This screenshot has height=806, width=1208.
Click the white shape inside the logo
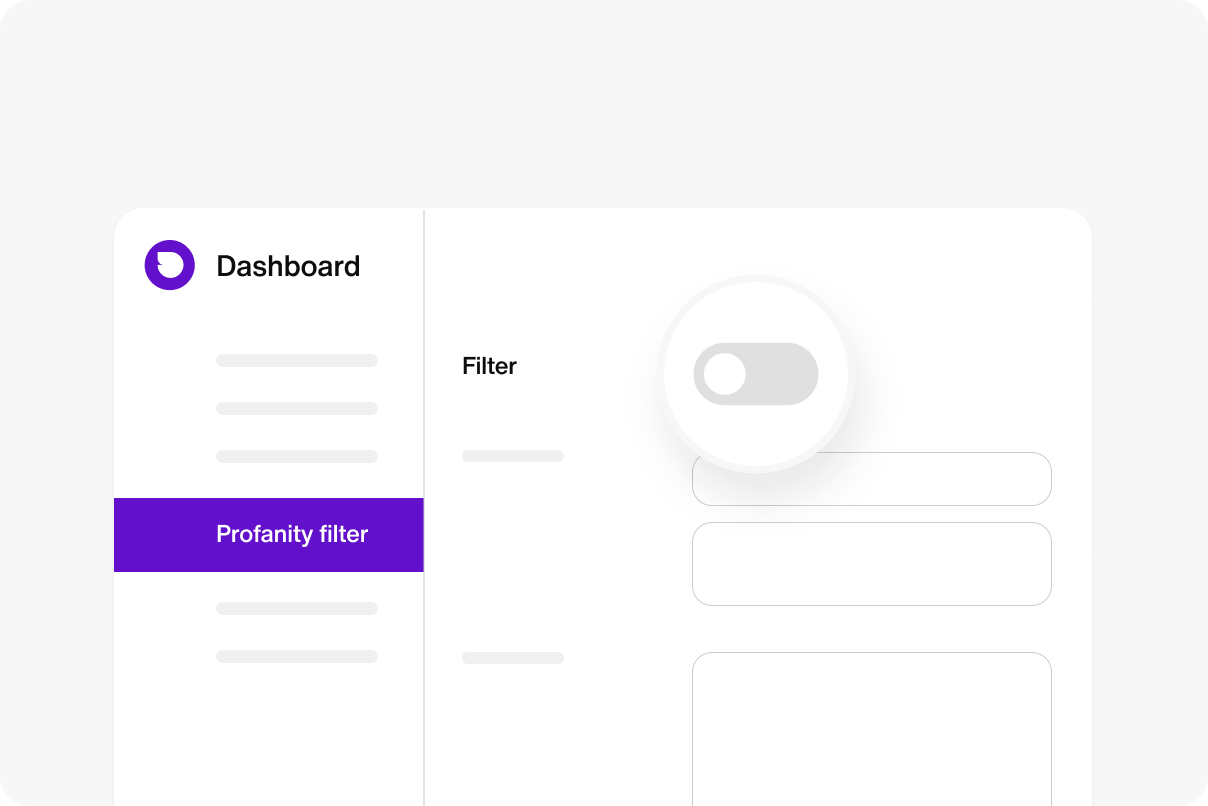[x=170, y=265]
